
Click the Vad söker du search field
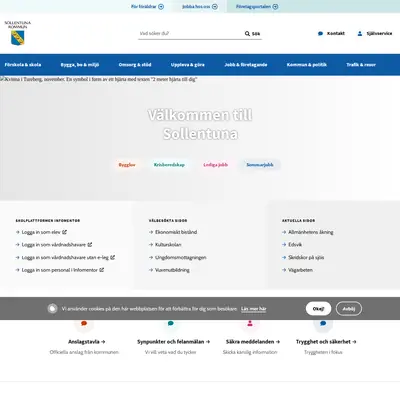(191, 33)
